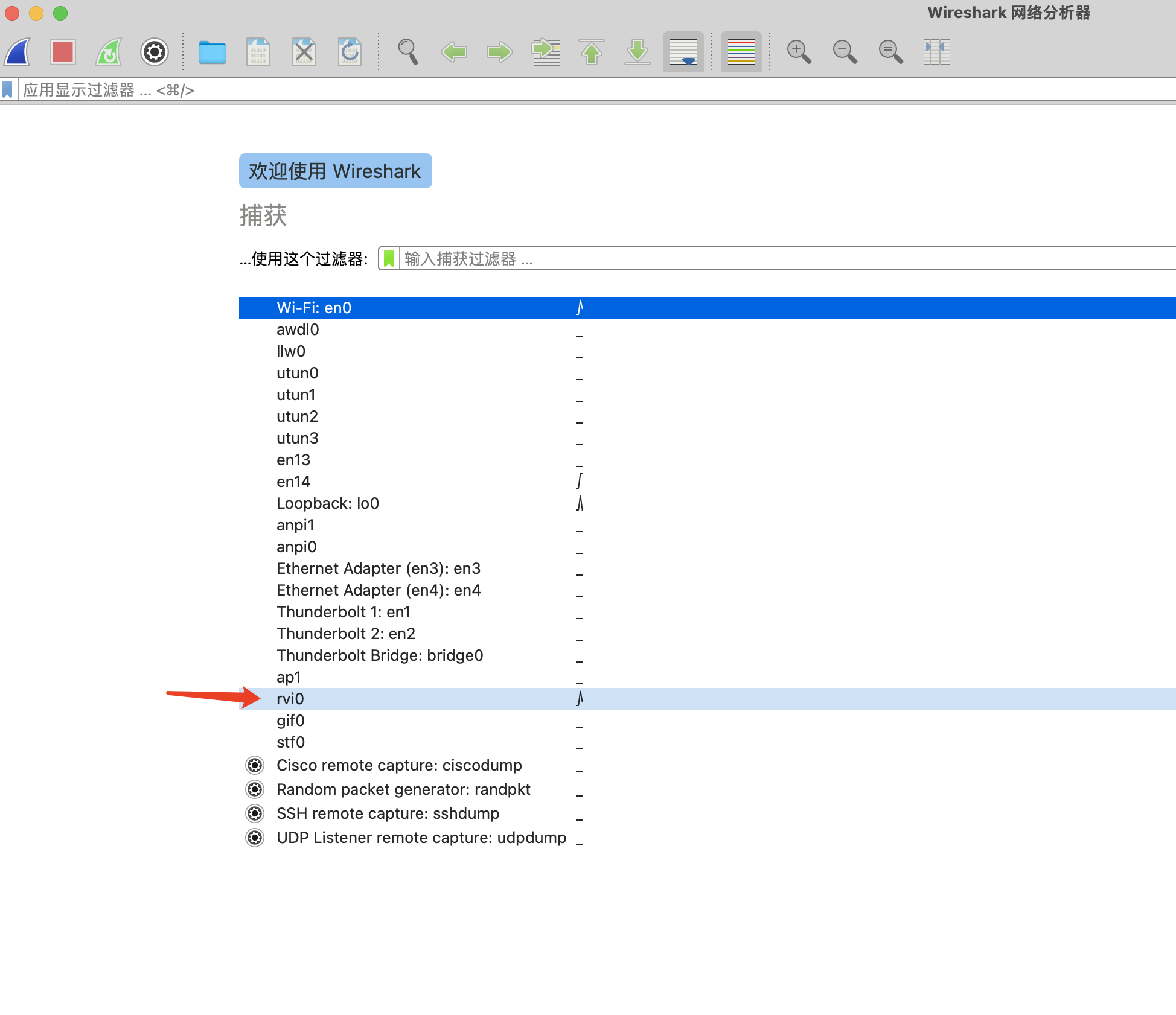Select Loopback: lo0 interface

pos(708,503)
